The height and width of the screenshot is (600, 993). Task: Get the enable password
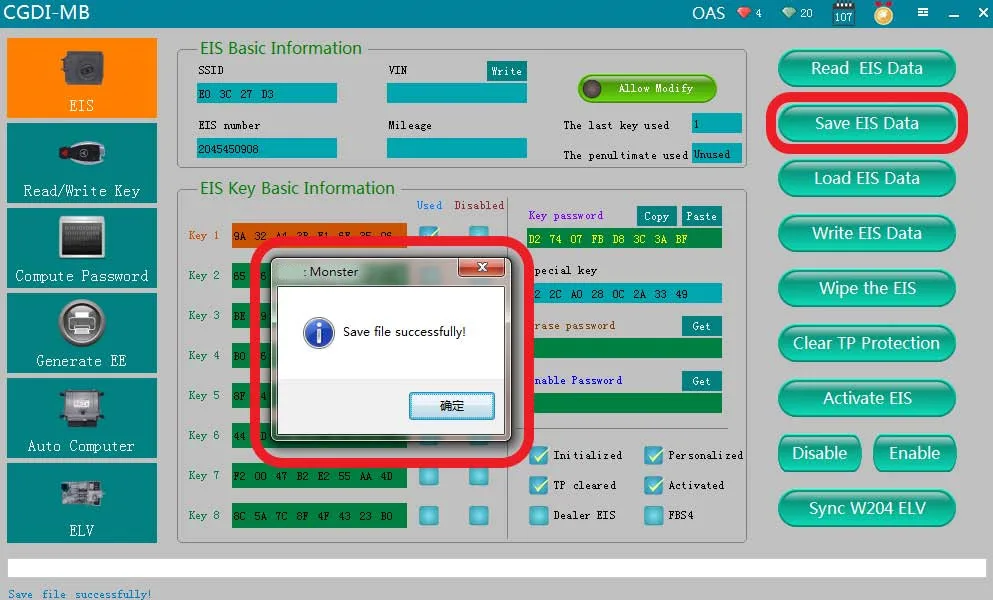[x=701, y=381]
